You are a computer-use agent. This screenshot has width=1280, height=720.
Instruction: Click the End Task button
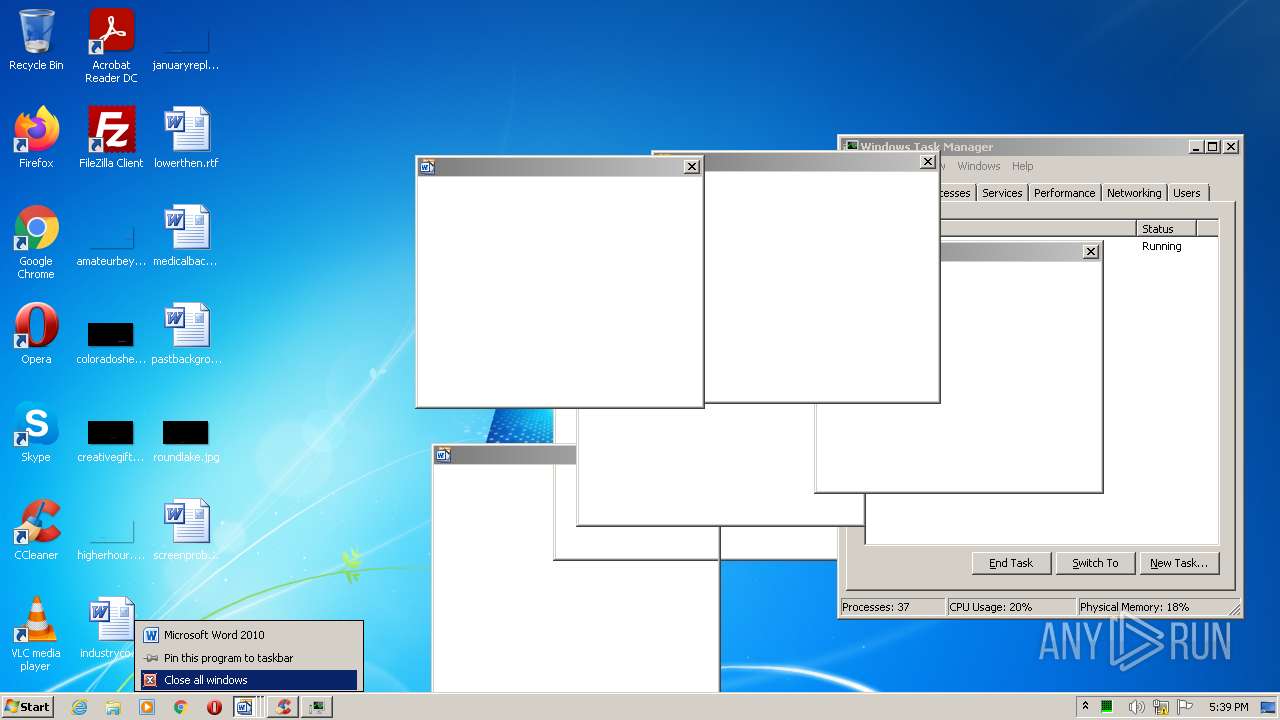pos(1011,563)
